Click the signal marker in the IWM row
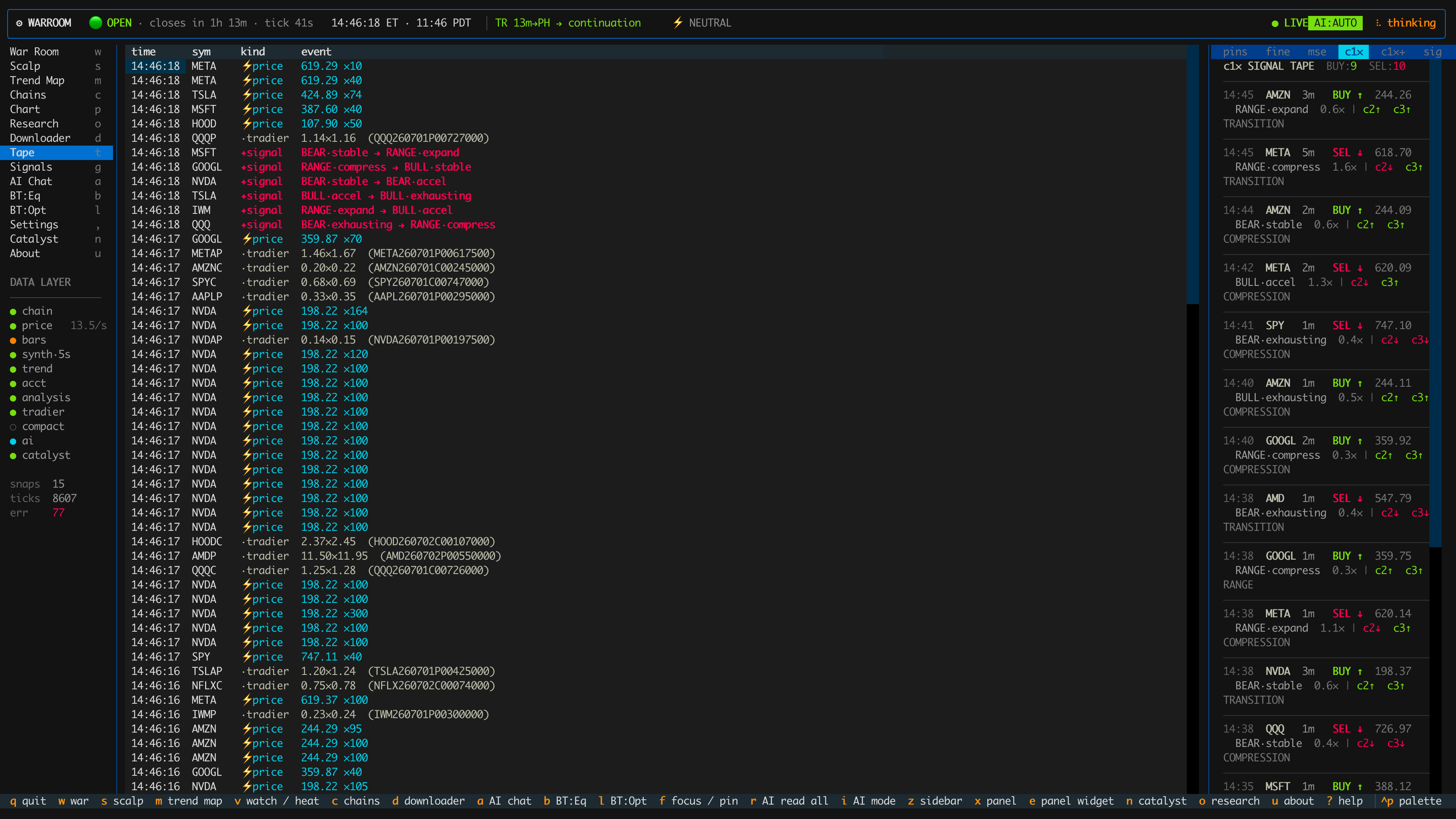 pos(243,210)
